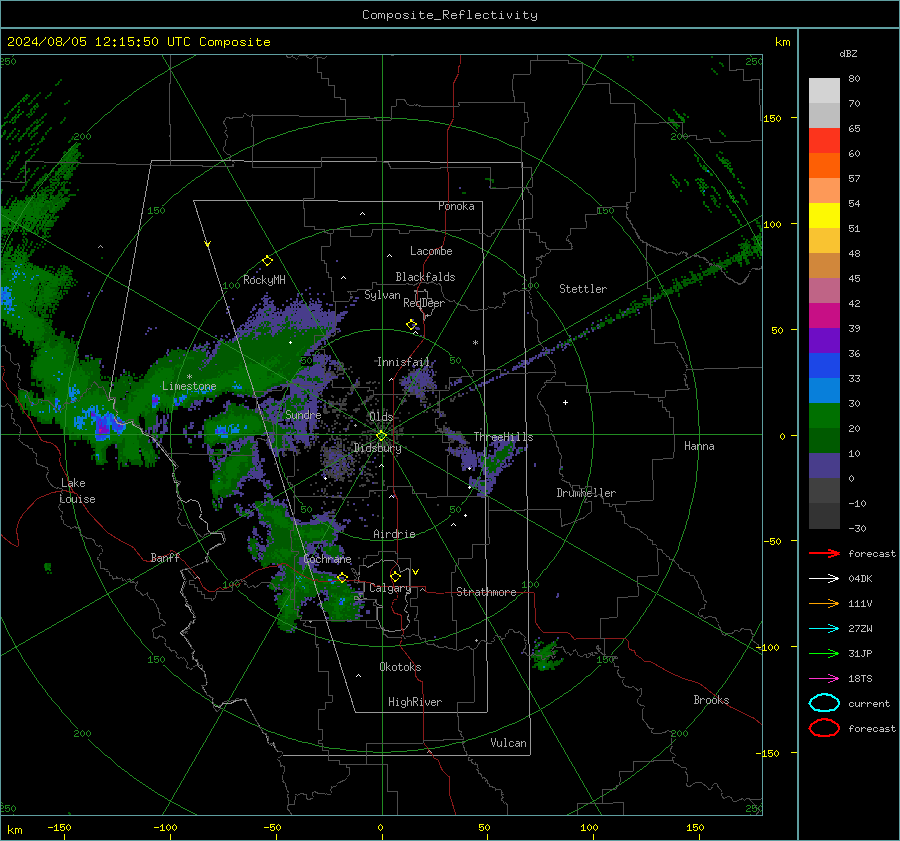900x841 pixels.
Task: Click the Olds town label
Action: 381,417
